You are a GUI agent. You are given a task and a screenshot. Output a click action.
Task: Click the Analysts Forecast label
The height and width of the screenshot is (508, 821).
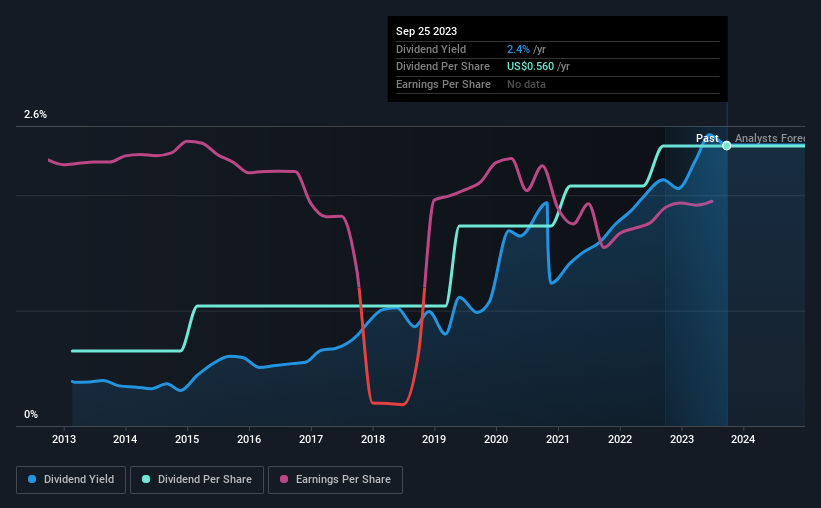tap(770, 138)
